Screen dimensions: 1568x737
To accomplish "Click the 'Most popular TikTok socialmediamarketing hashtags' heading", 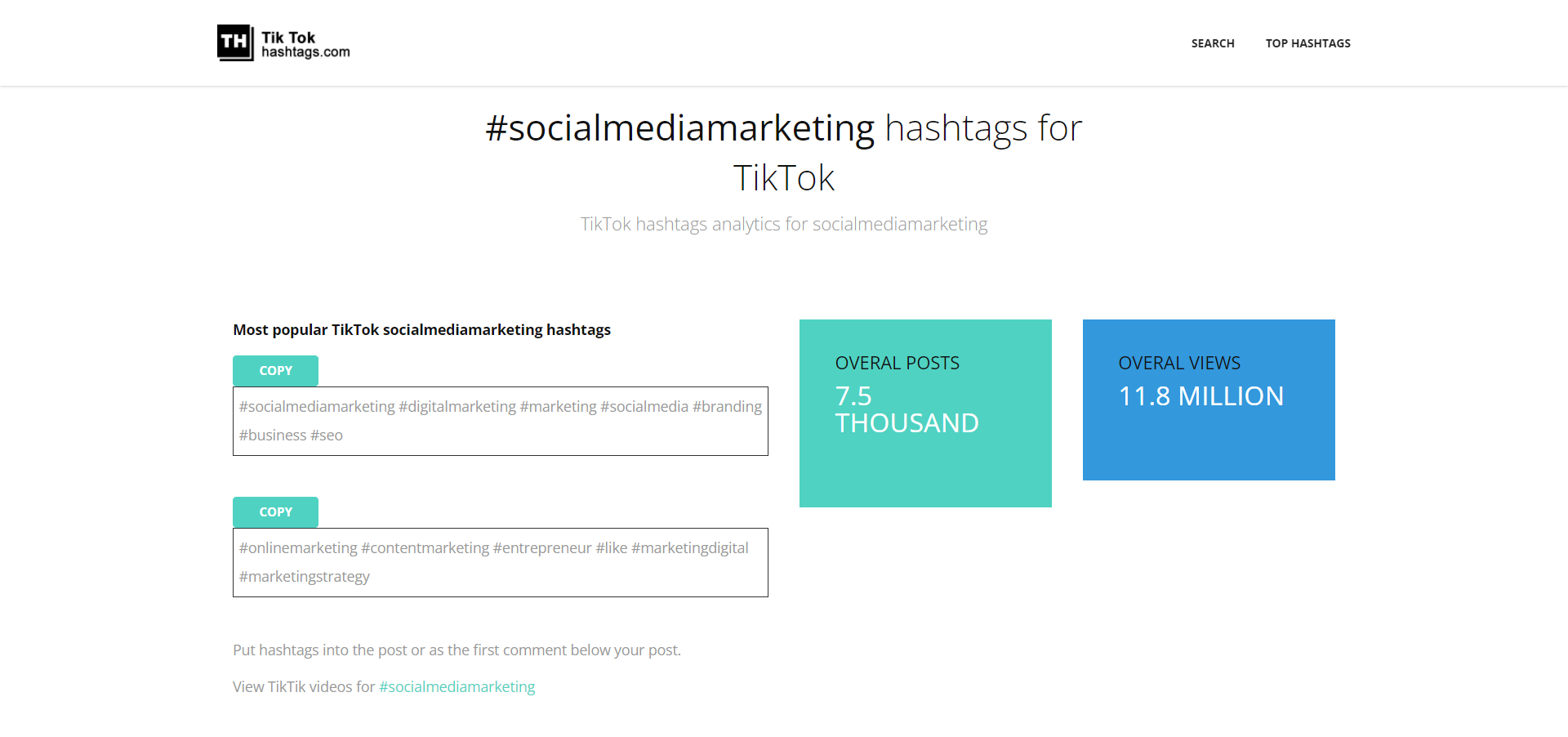I will (x=421, y=330).
